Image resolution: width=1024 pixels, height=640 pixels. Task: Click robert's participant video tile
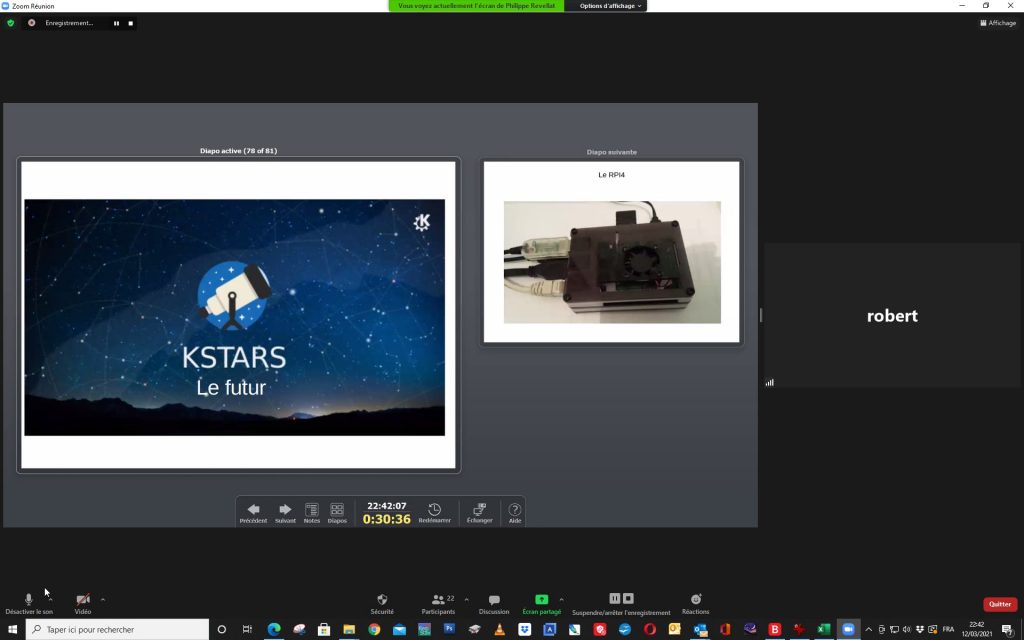tap(892, 315)
